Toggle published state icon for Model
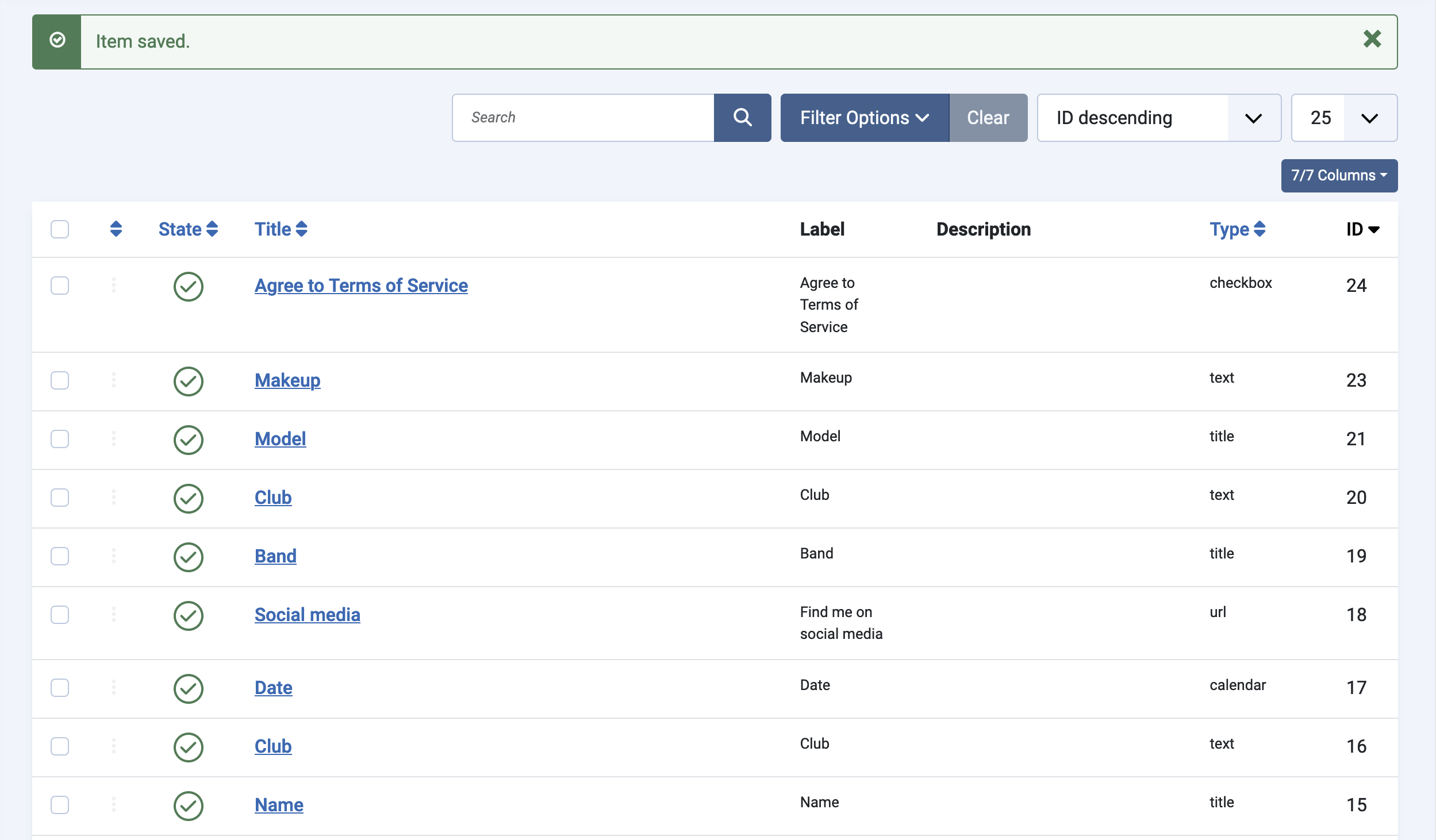Screen dimensions: 1436x840 189,440
